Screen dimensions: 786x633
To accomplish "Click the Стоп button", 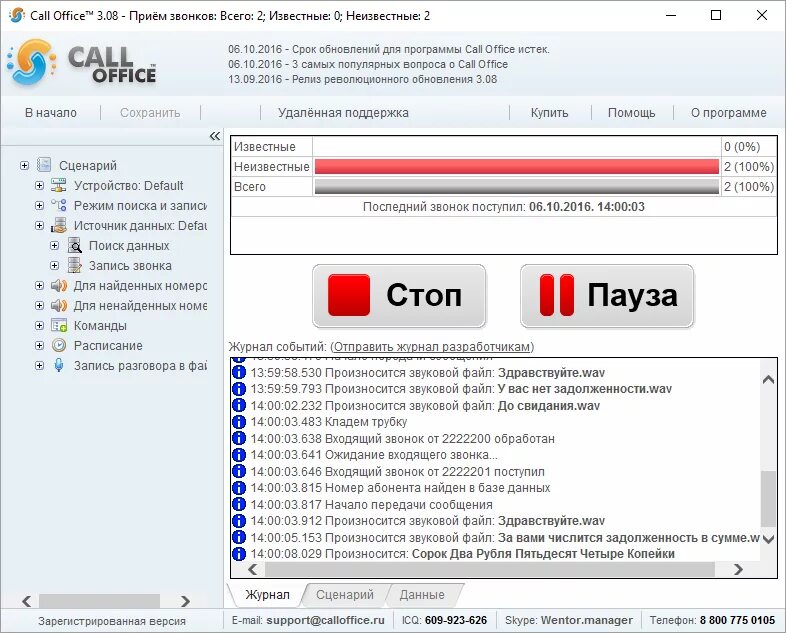I will coord(399,296).
